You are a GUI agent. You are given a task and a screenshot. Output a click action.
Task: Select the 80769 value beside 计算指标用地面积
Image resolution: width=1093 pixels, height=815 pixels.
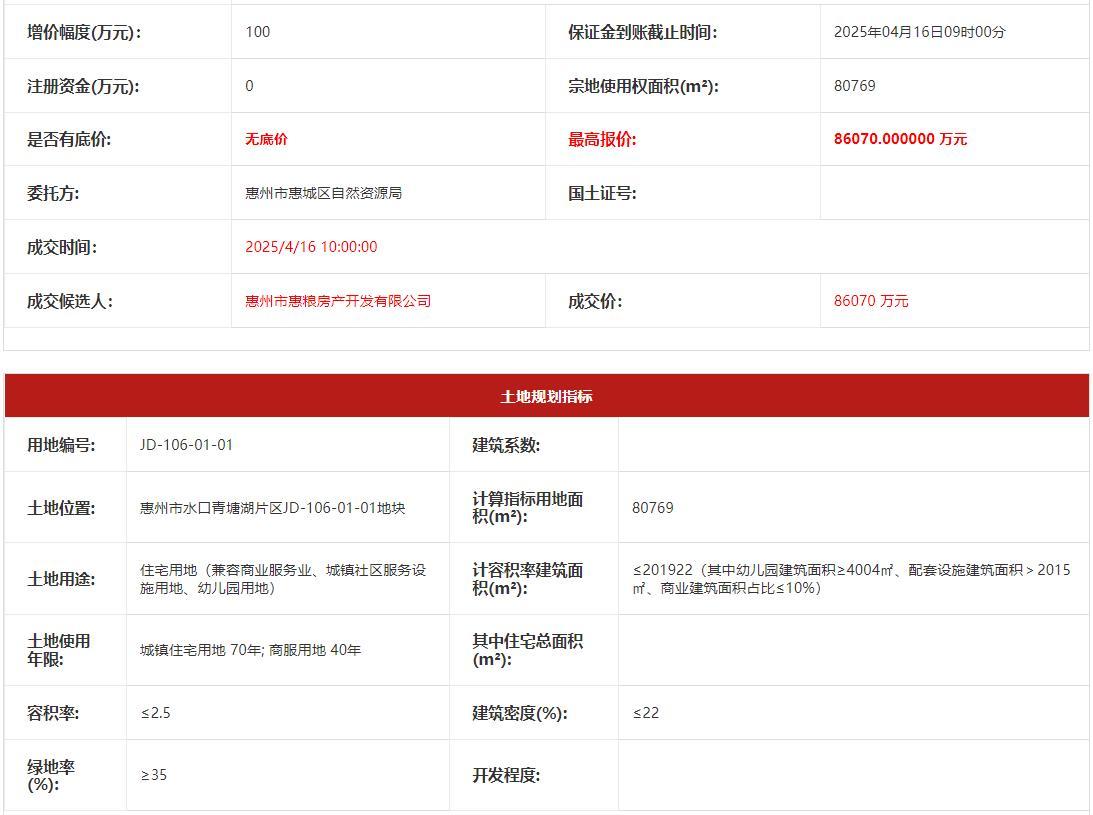click(652, 508)
